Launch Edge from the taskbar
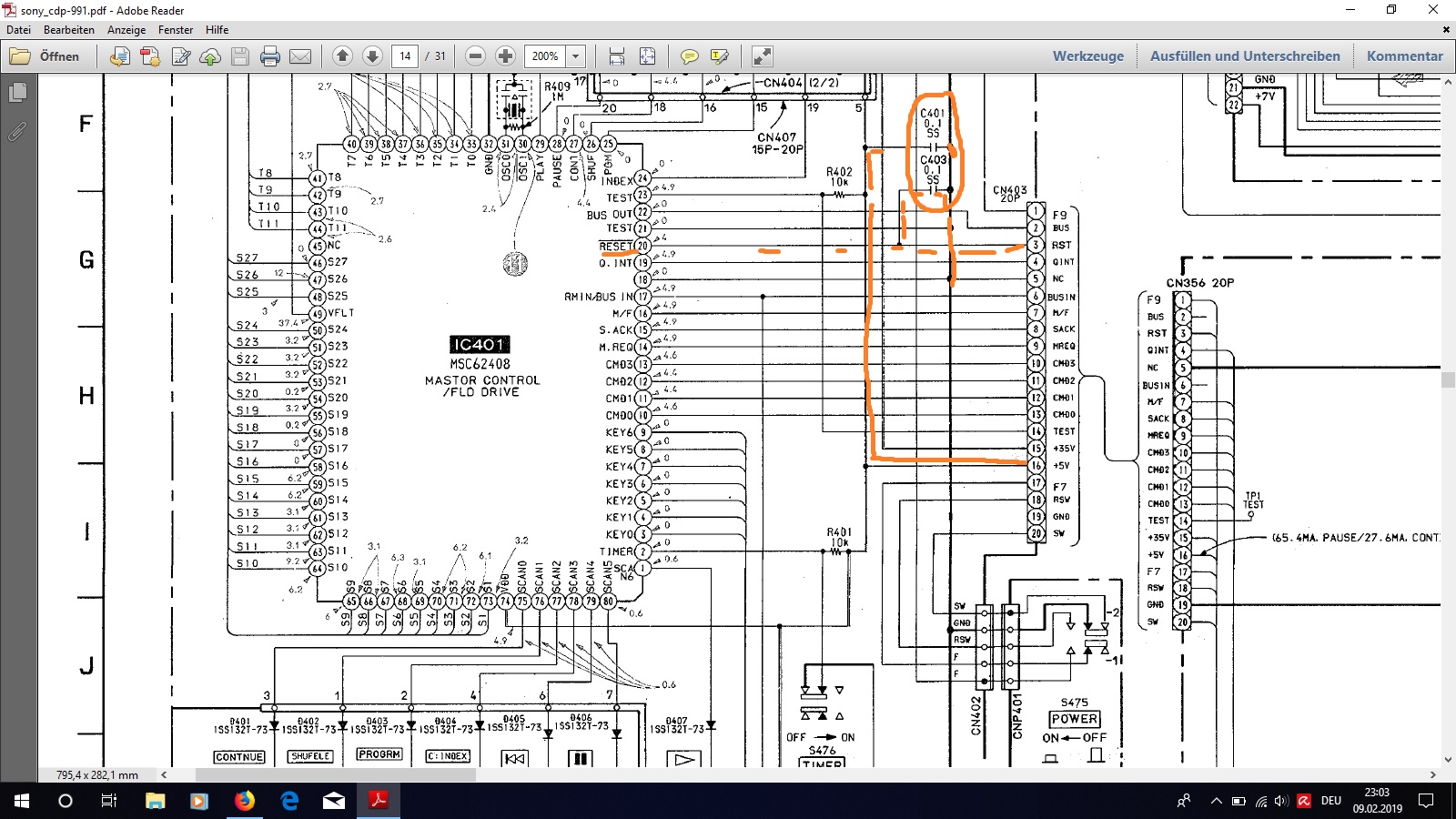The width and height of the screenshot is (1456, 819). (x=289, y=801)
